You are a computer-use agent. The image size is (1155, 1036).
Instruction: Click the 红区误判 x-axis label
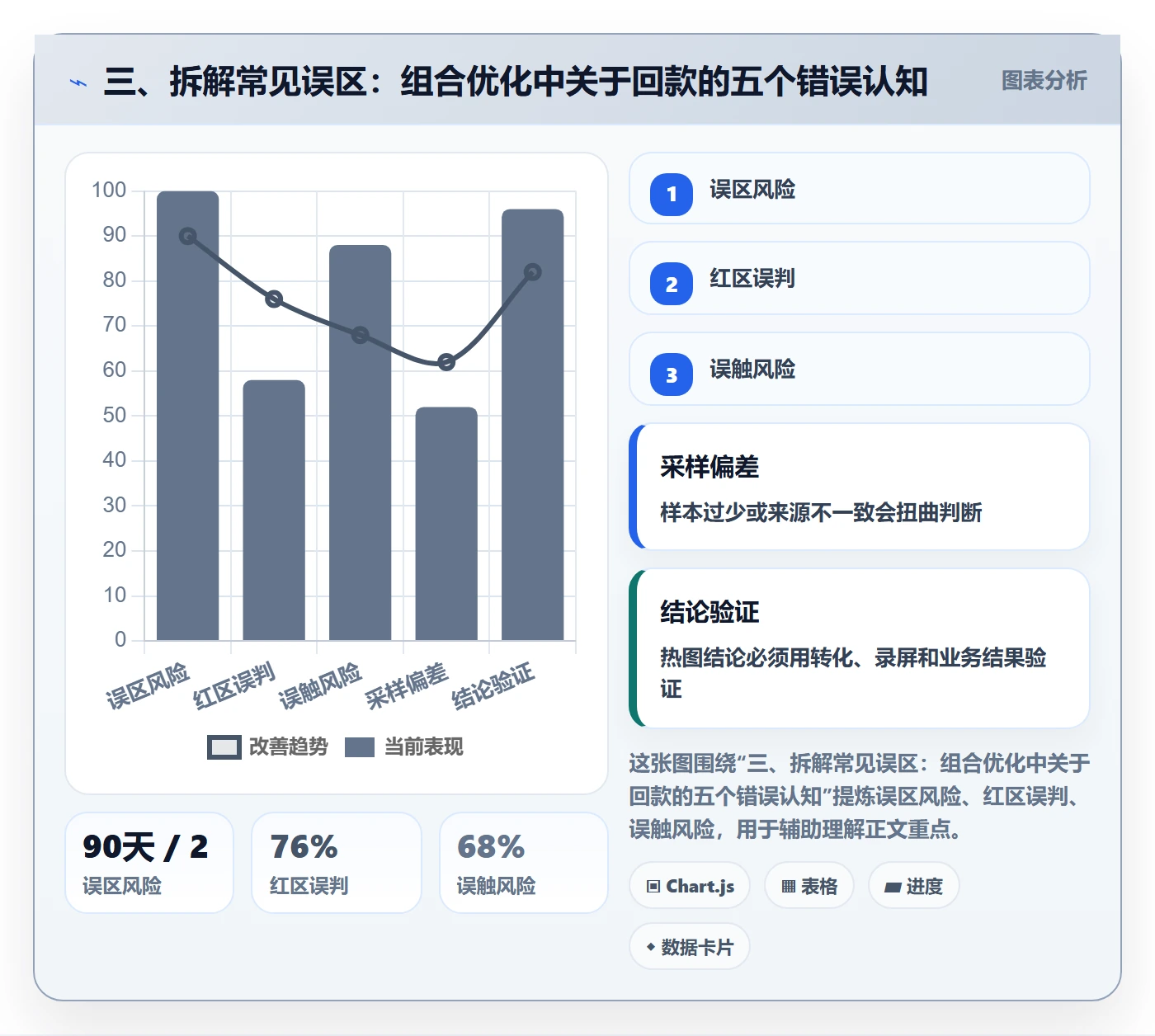coord(234,686)
